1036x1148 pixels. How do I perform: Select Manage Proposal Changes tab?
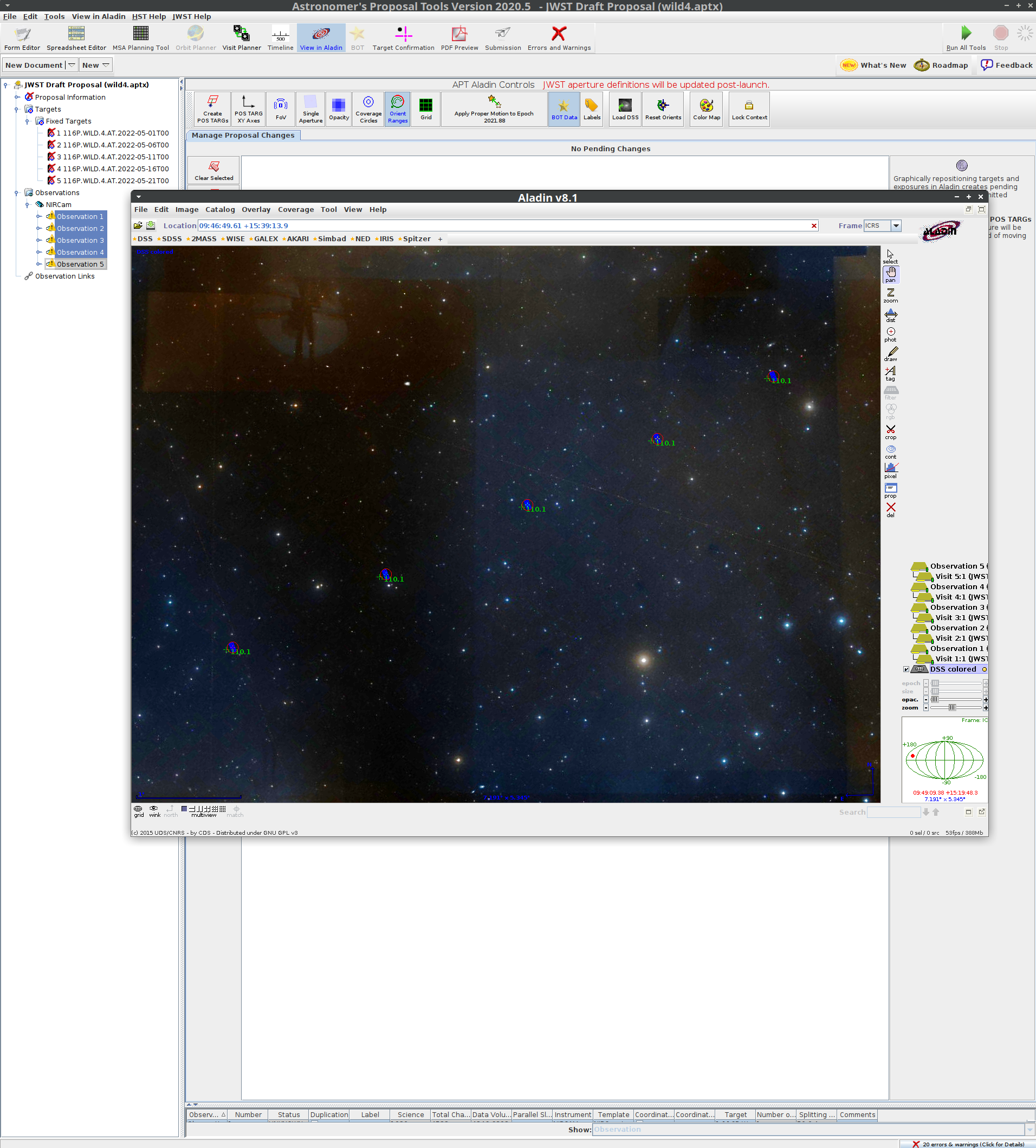pyautogui.click(x=243, y=136)
